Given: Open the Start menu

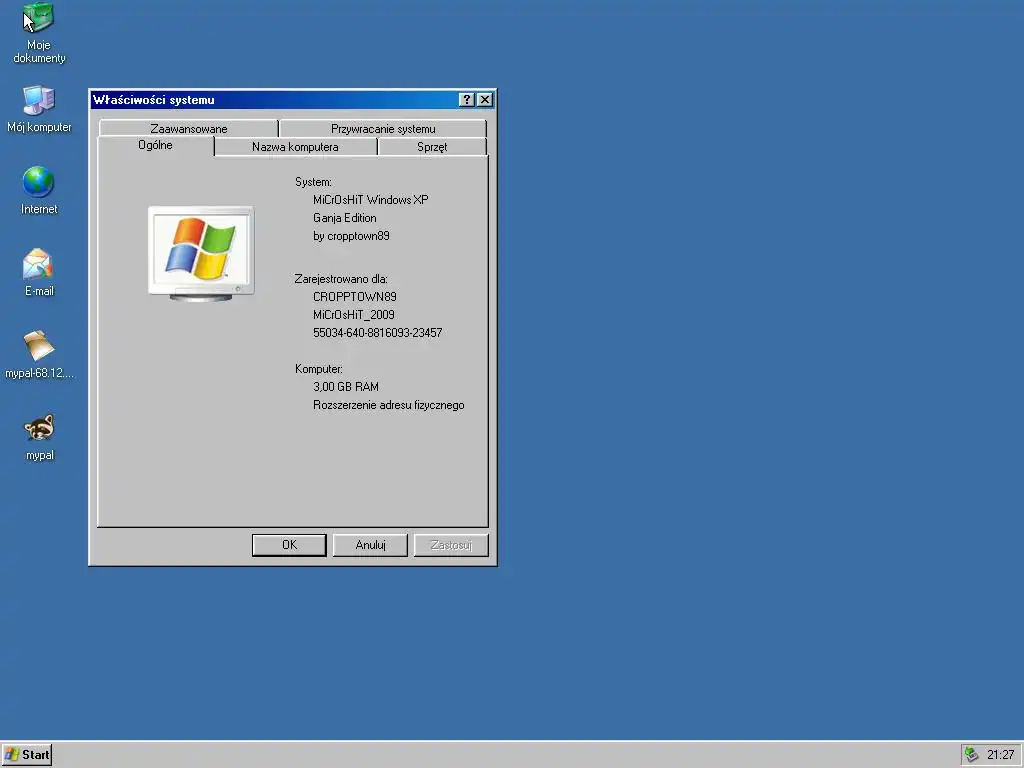Looking at the screenshot, I should pyautogui.click(x=27, y=755).
